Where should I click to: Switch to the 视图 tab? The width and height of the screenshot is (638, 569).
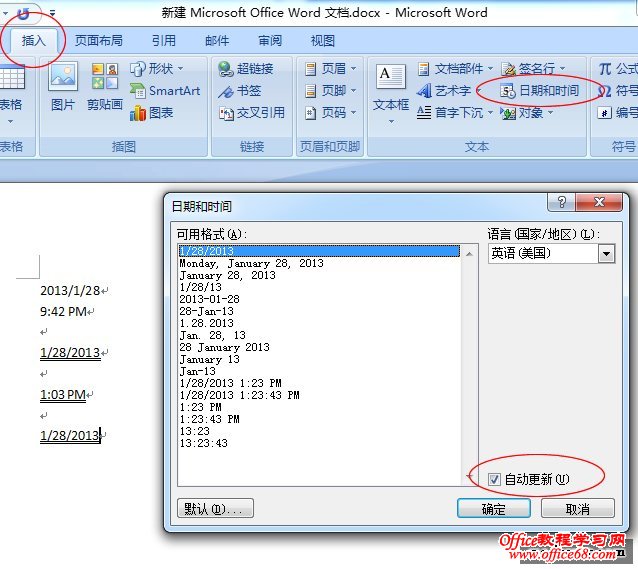point(323,40)
